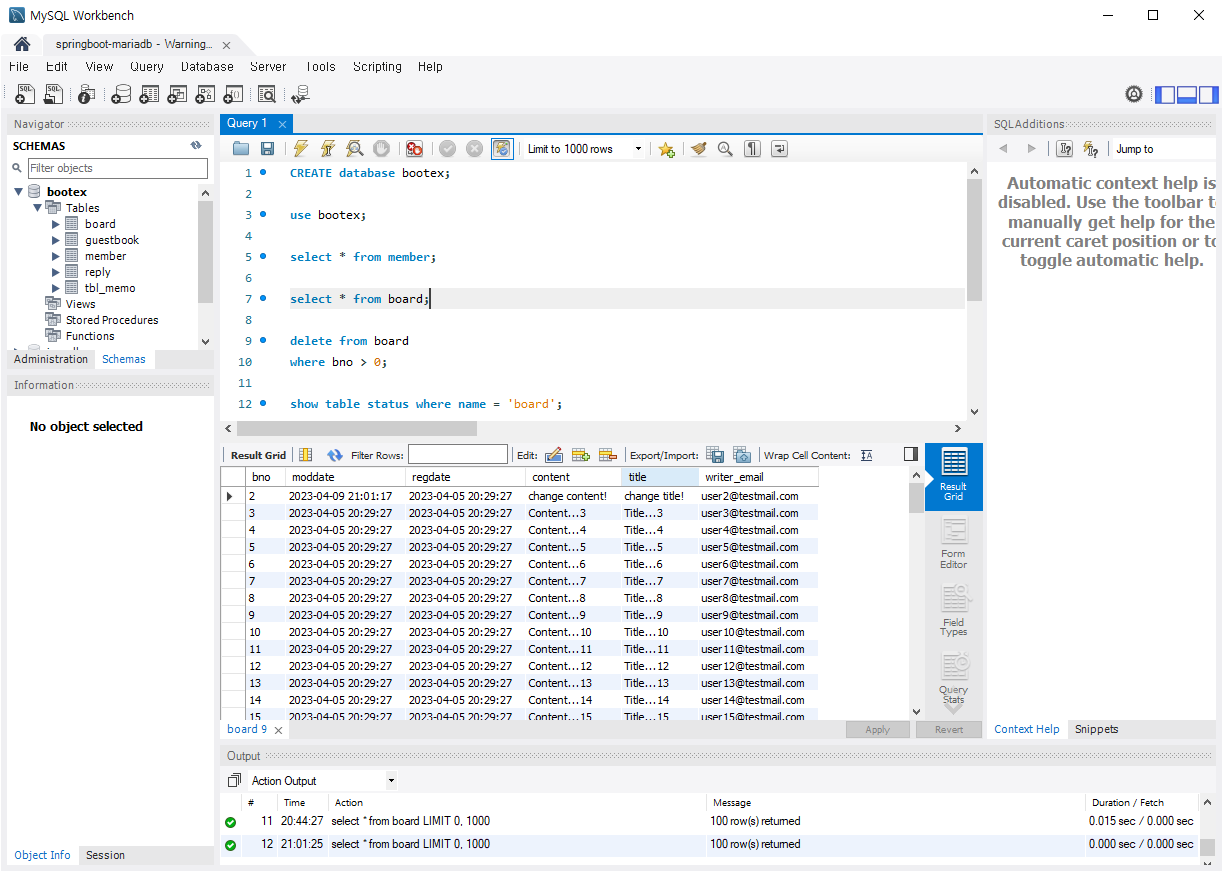This screenshot has width=1223, height=872.
Task: Toggle invisible characters display
Action: coord(752,149)
